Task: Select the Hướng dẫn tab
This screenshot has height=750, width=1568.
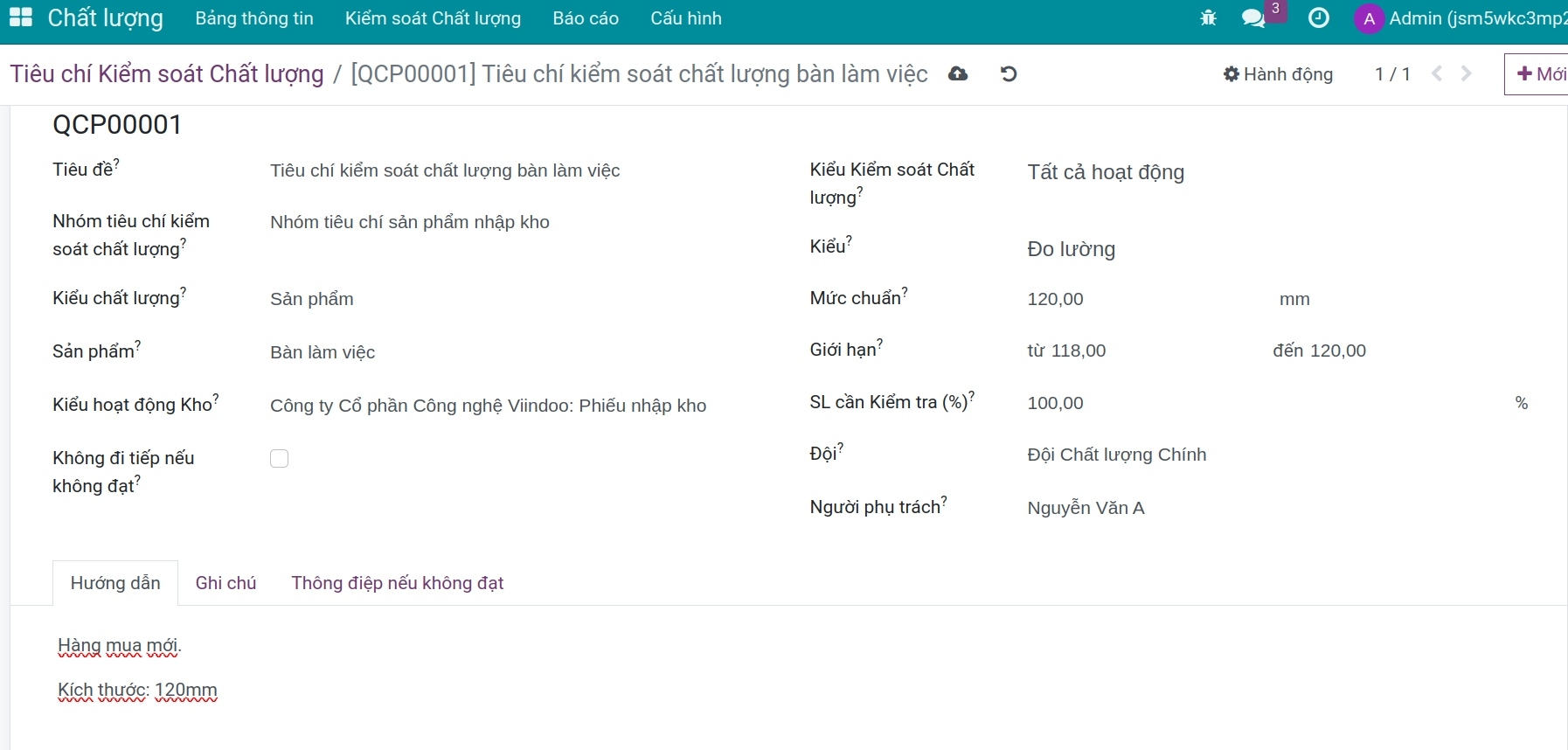Action: (x=115, y=583)
